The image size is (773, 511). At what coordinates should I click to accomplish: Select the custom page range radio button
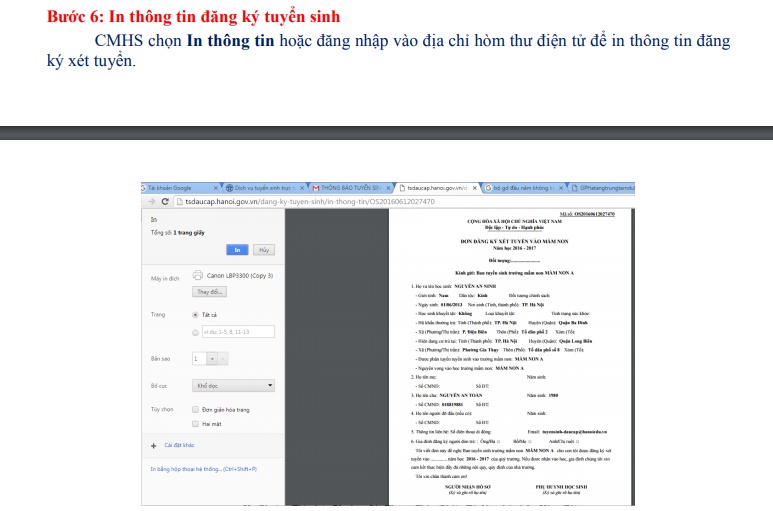pyautogui.click(x=195, y=331)
